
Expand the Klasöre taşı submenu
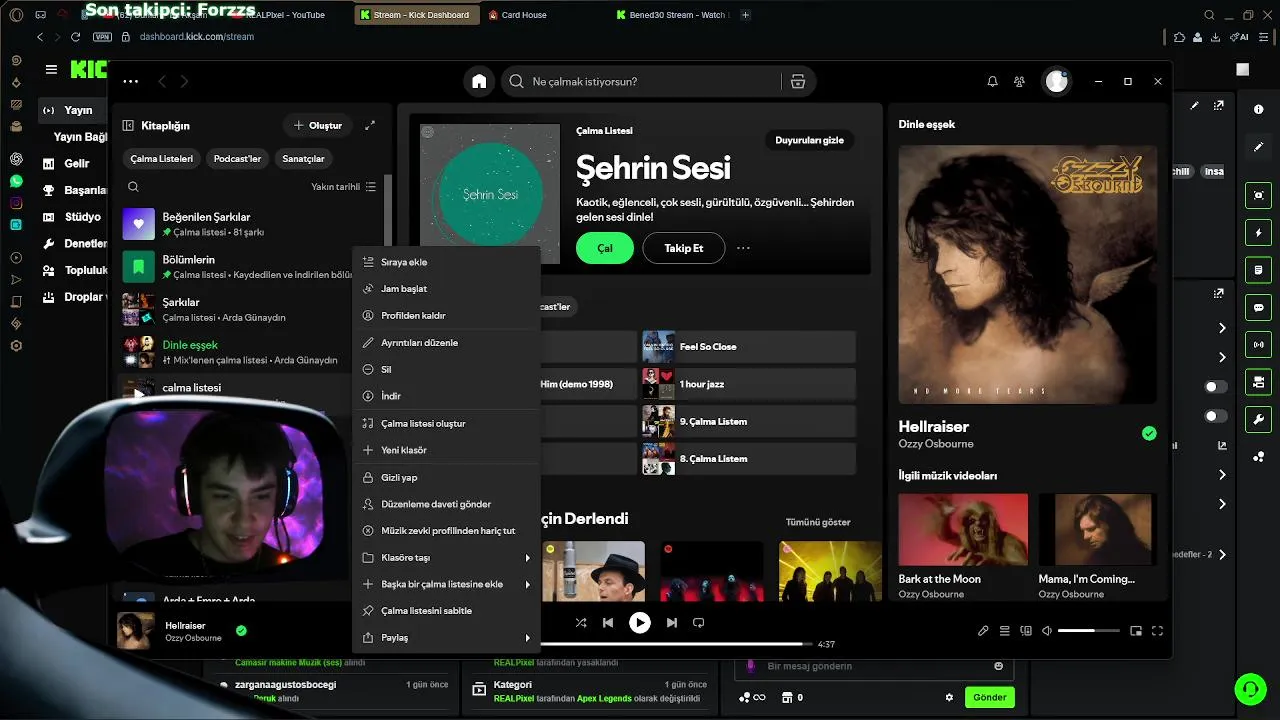pyautogui.click(x=445, y=557)
